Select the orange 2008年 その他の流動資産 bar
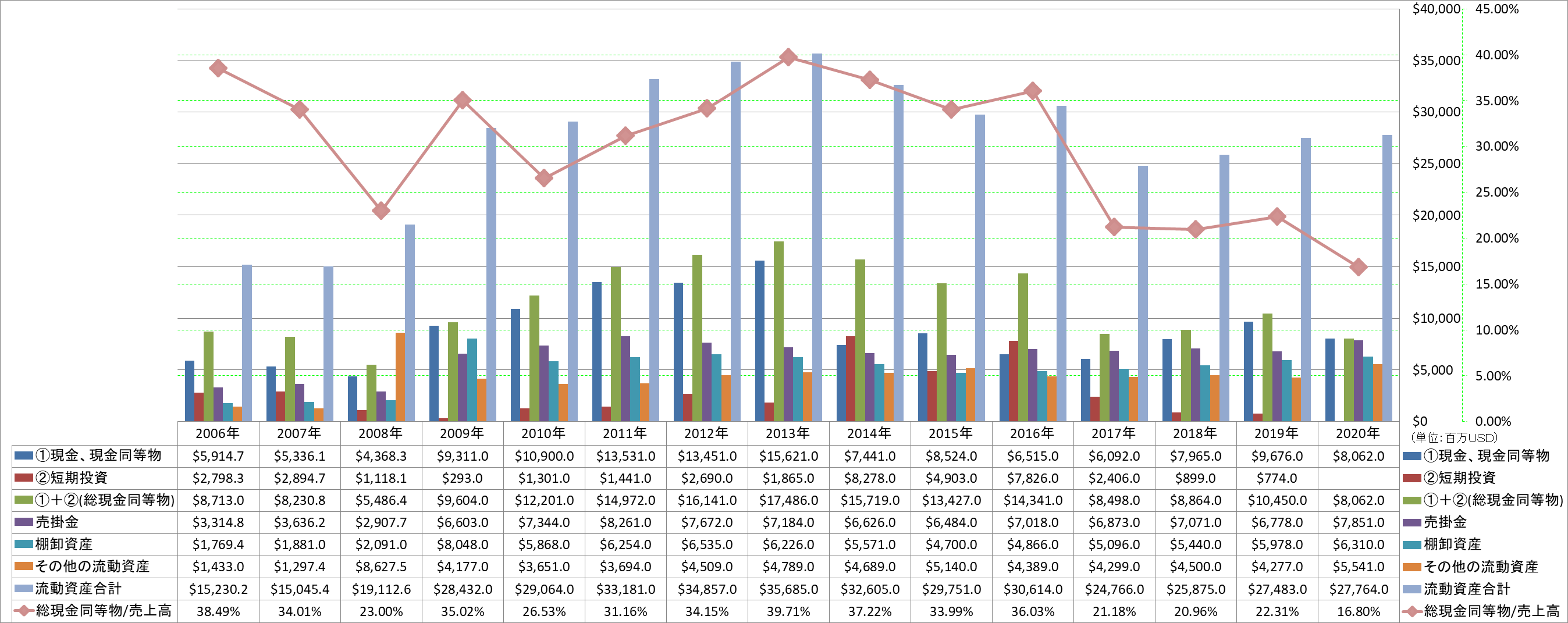The width and height of the screenshot is (1568, 623). click(400, 376)
